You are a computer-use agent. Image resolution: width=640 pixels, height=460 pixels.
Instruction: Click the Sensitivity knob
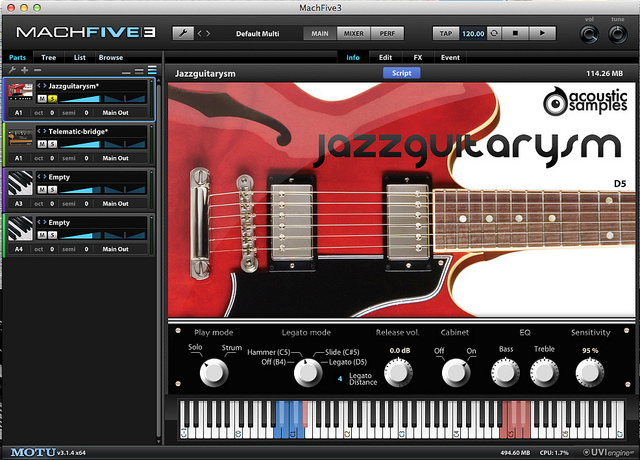click(590, 372)
